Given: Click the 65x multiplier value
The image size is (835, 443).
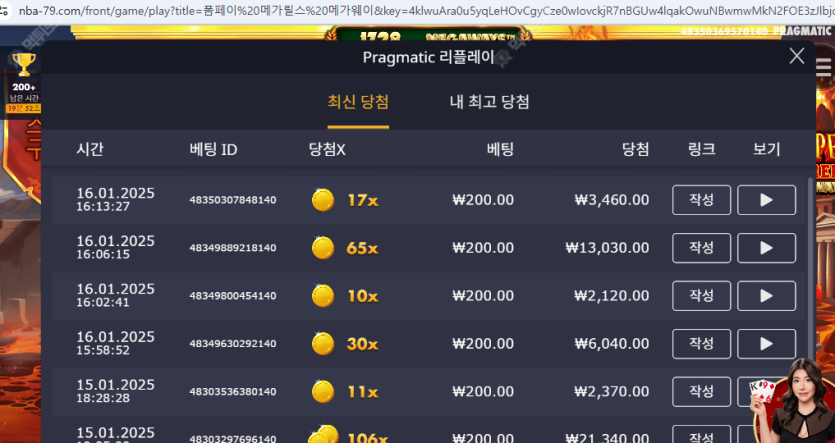Looking at the screenshot, I should point(362,248).
